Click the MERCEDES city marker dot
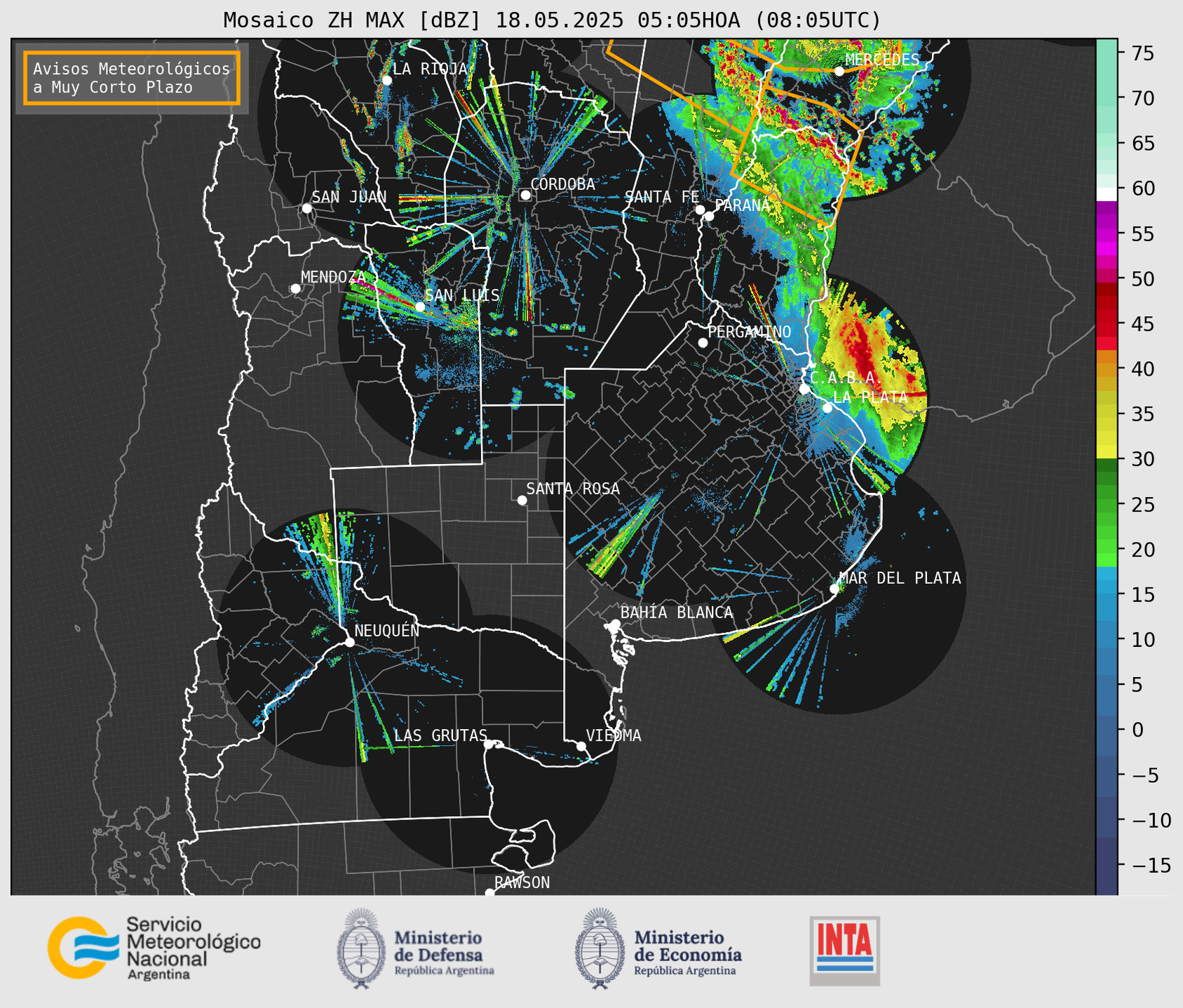The height and width of the screenshot is (1008, 1183). point(839,71)
